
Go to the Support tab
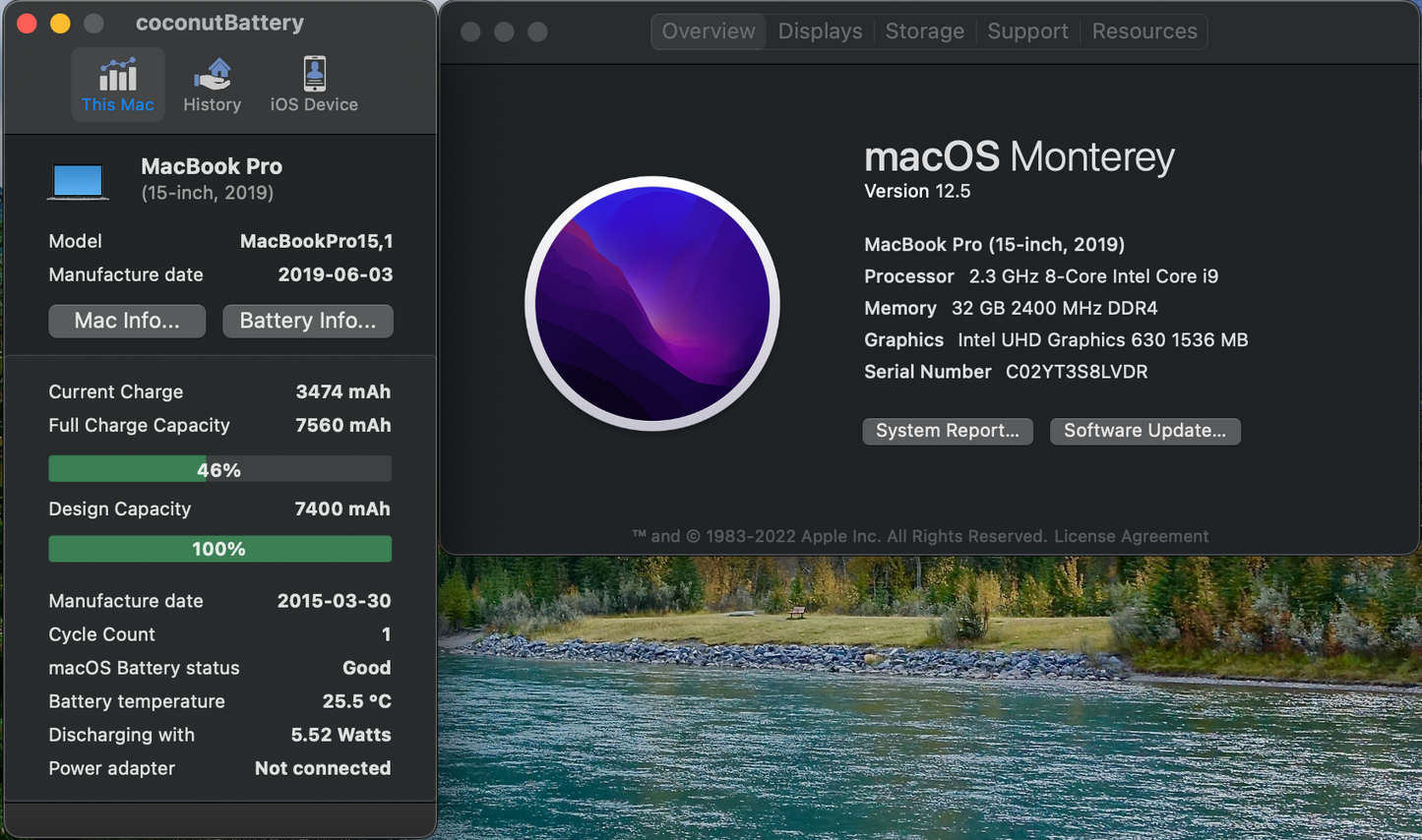[x=1026, y=30]
